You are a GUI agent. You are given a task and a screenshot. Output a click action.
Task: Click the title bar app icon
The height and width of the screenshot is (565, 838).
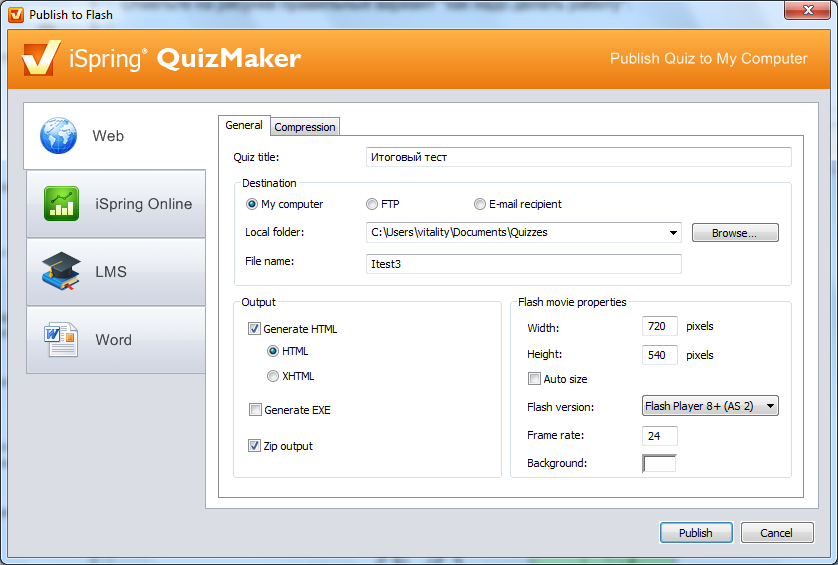tap(16, 14)
